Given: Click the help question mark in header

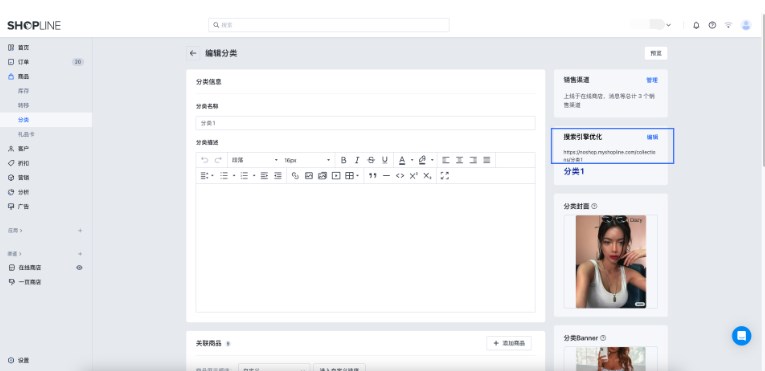Looking at the screenshot, I should (x=712, y=25).
